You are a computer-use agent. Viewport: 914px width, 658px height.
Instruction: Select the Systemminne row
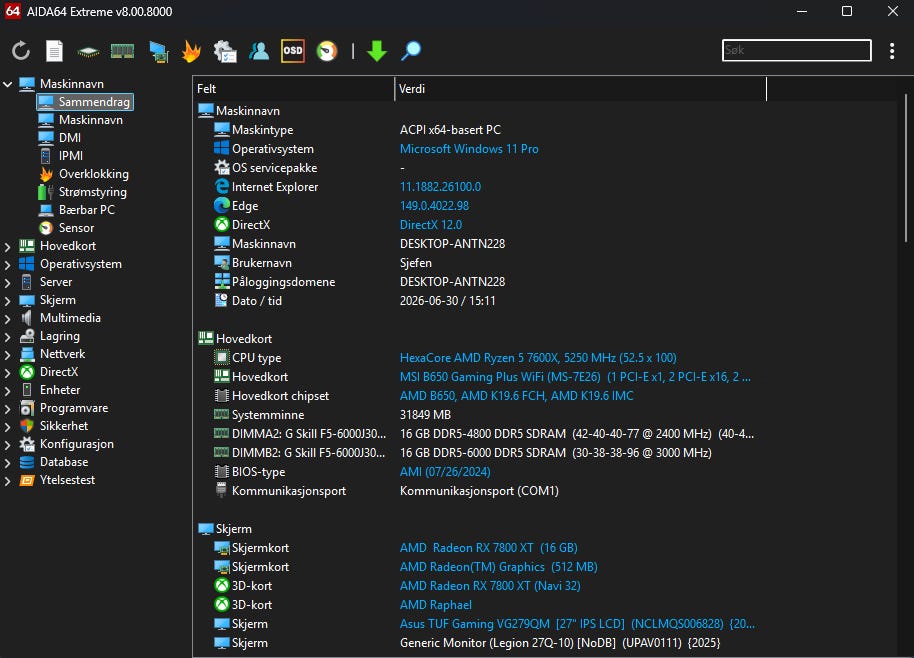tap(479, 415)
